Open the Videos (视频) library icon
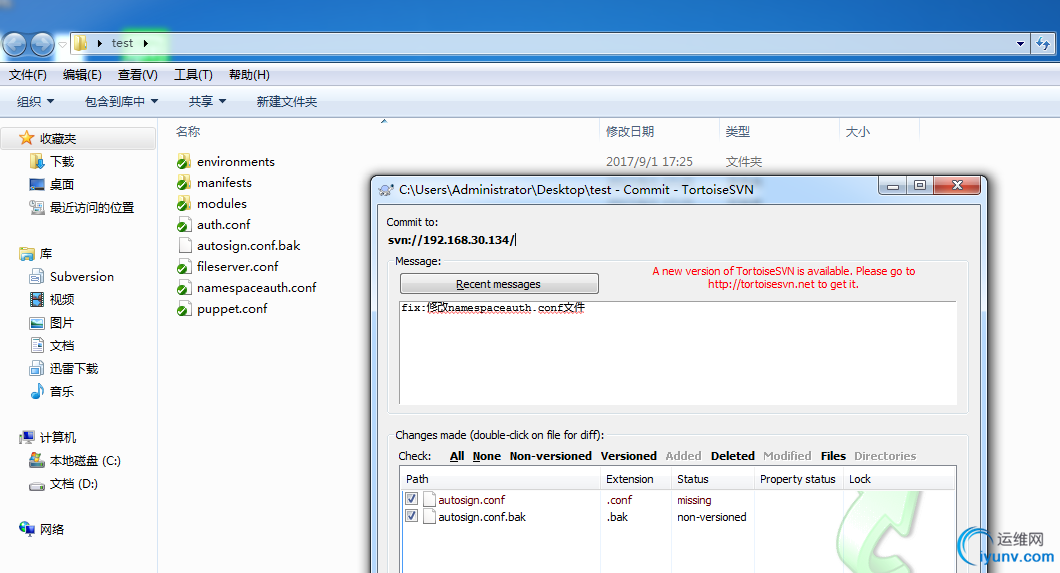 point(37,299)
